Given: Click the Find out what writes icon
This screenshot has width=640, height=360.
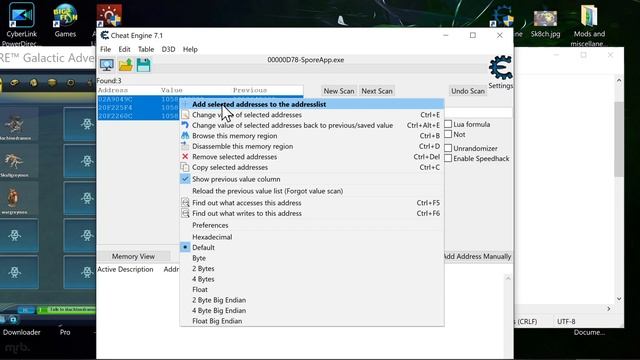Looking at the screenshot, I should (x=185, y=213).
